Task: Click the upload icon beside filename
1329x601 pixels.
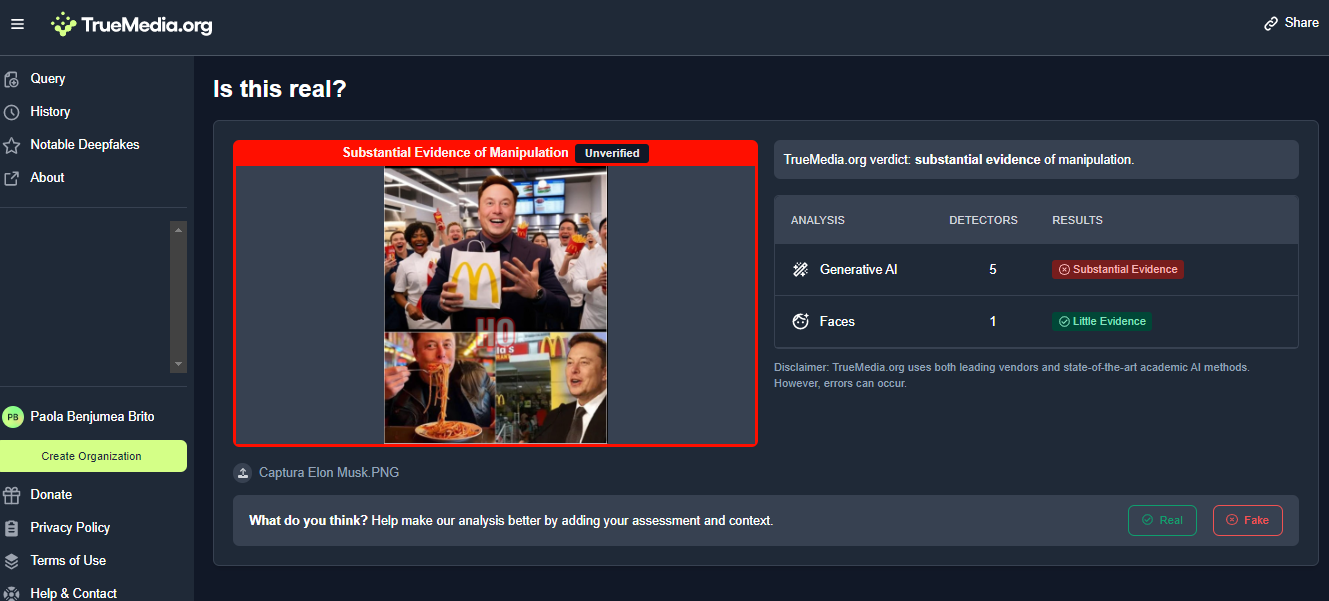Action: click(242, 472)
